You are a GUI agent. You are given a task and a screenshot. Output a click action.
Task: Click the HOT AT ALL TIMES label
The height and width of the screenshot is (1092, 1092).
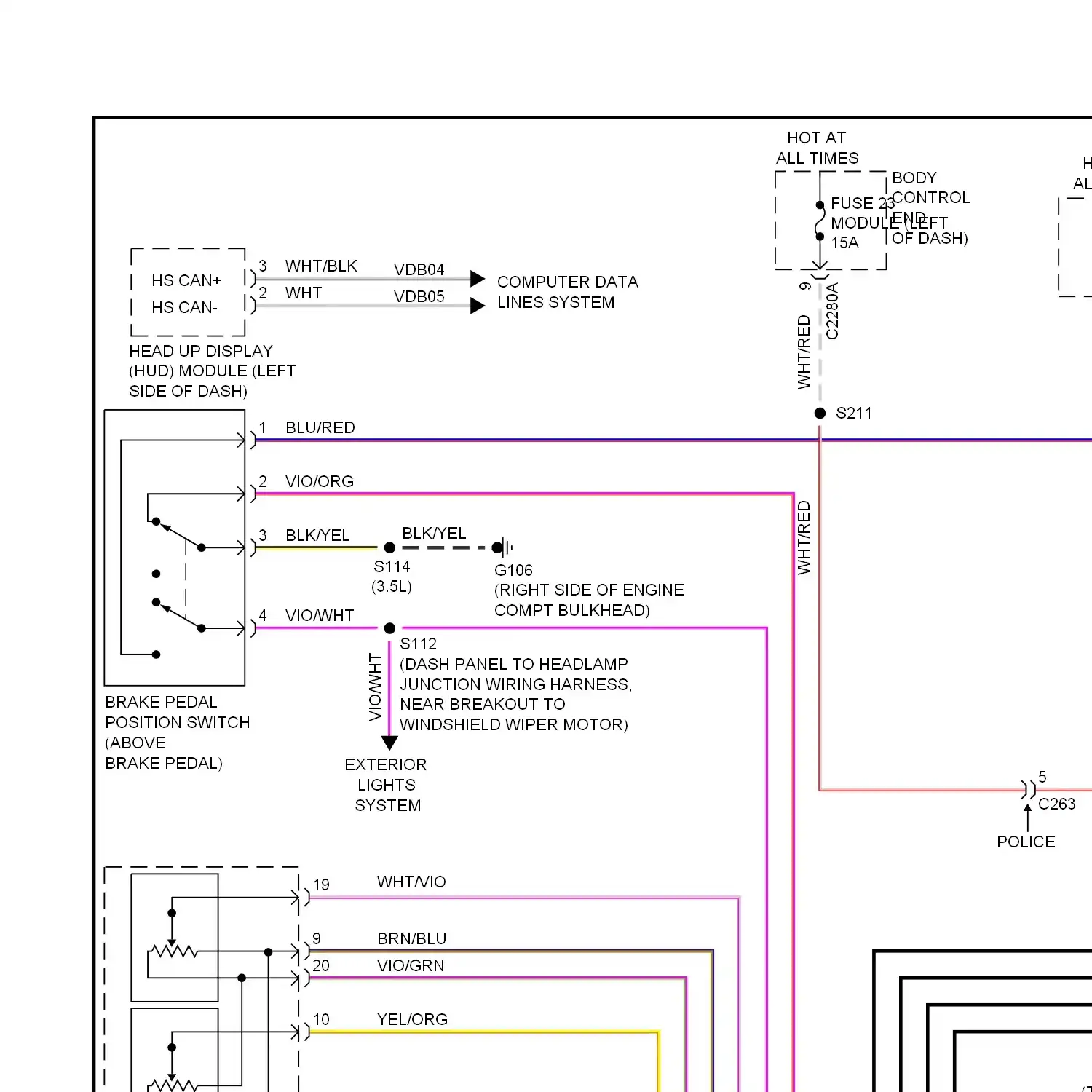(817, 148)
